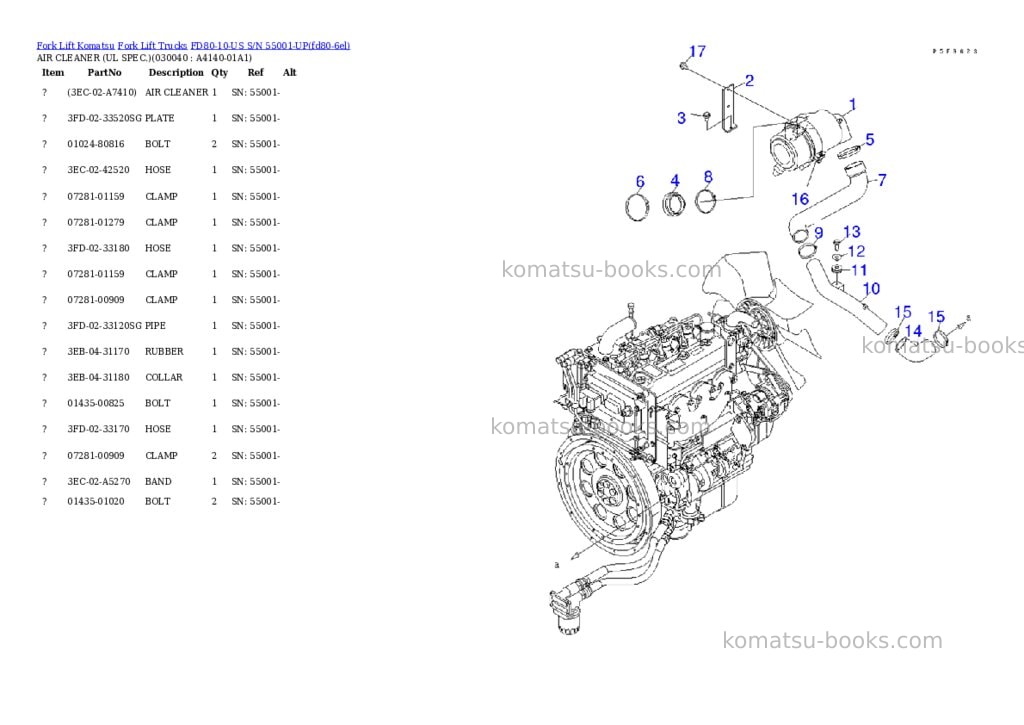The width and height of the screenshot is (1024, 725).
Task: Select part number 3EB-04-31180
Action: [x=98, y=378]
